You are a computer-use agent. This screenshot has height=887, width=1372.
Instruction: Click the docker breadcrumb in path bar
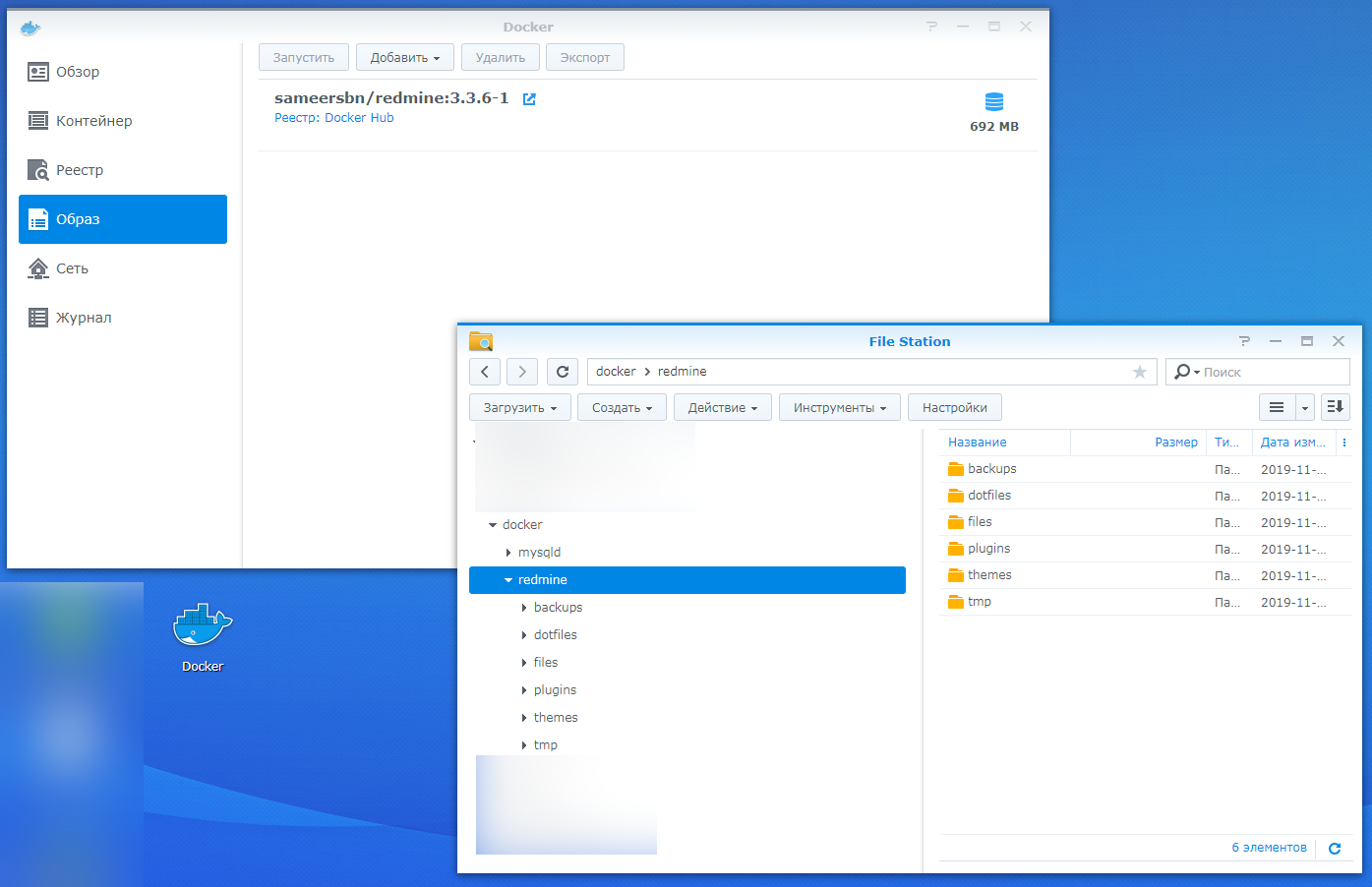616,372
